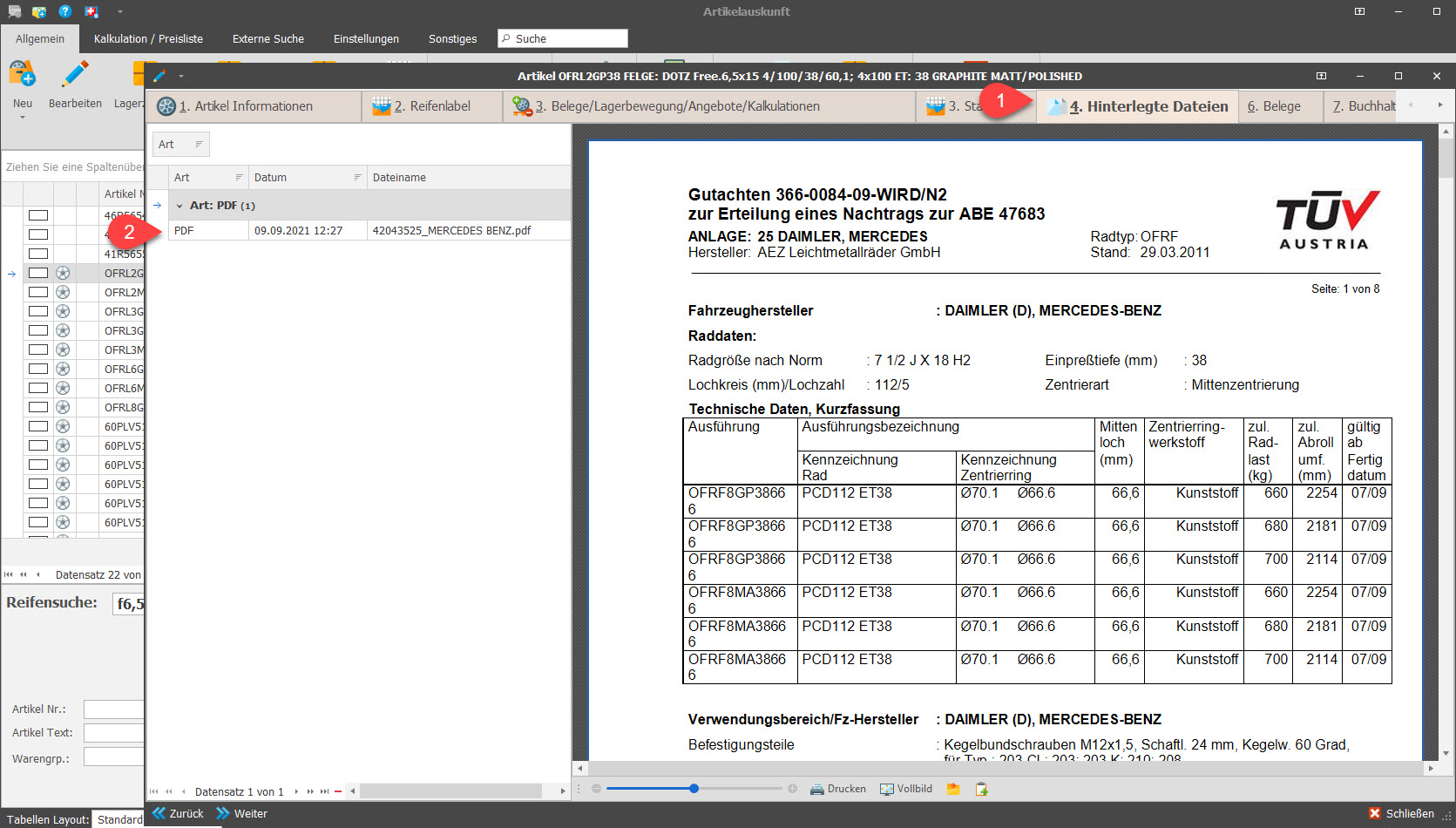Toggle checkbox in the 41R565 row

pos(38,254)
